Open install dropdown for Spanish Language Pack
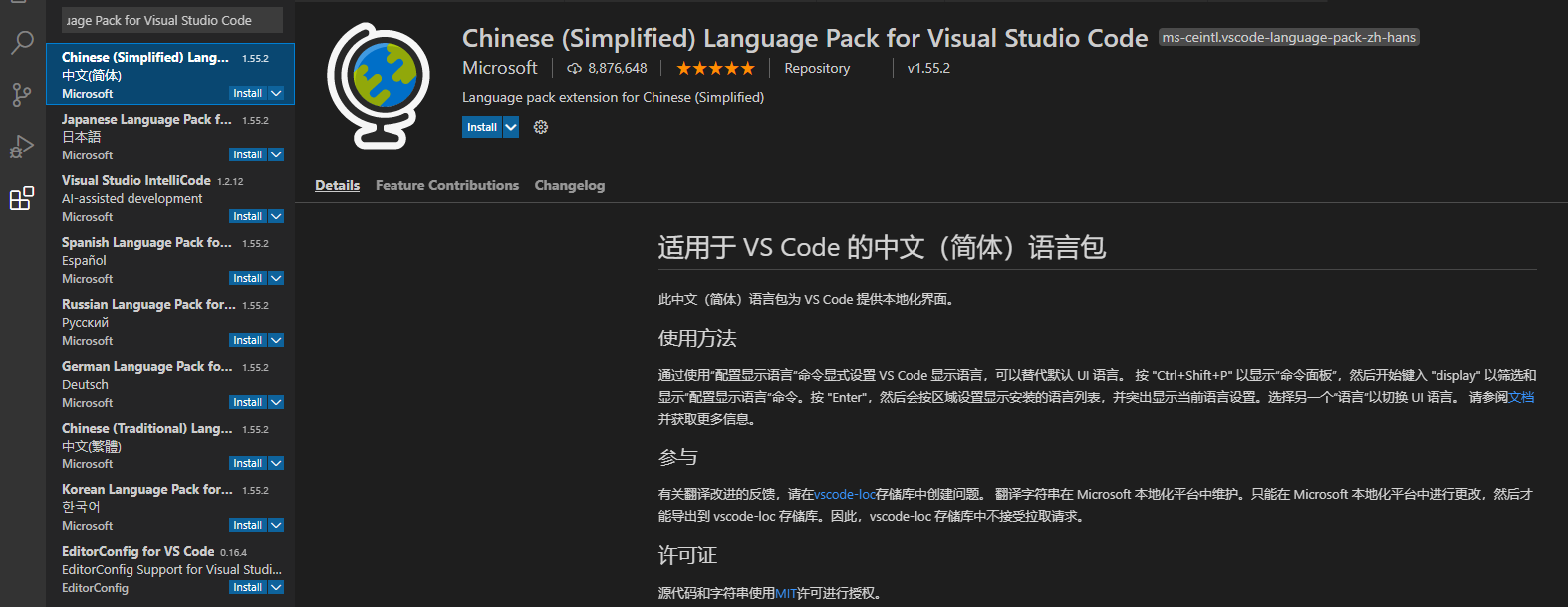The width and height of the screenshot is (1568, 607). coord(276,278)
